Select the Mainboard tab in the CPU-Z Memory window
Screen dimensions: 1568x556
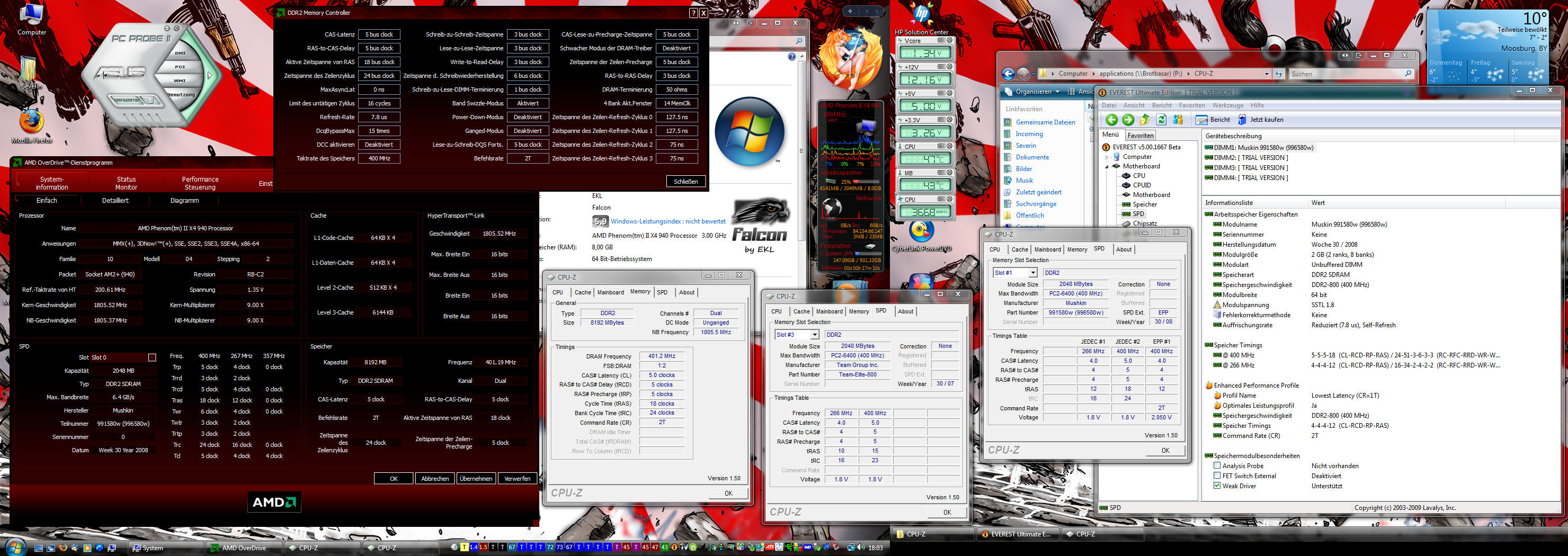(x=610, y=292)
